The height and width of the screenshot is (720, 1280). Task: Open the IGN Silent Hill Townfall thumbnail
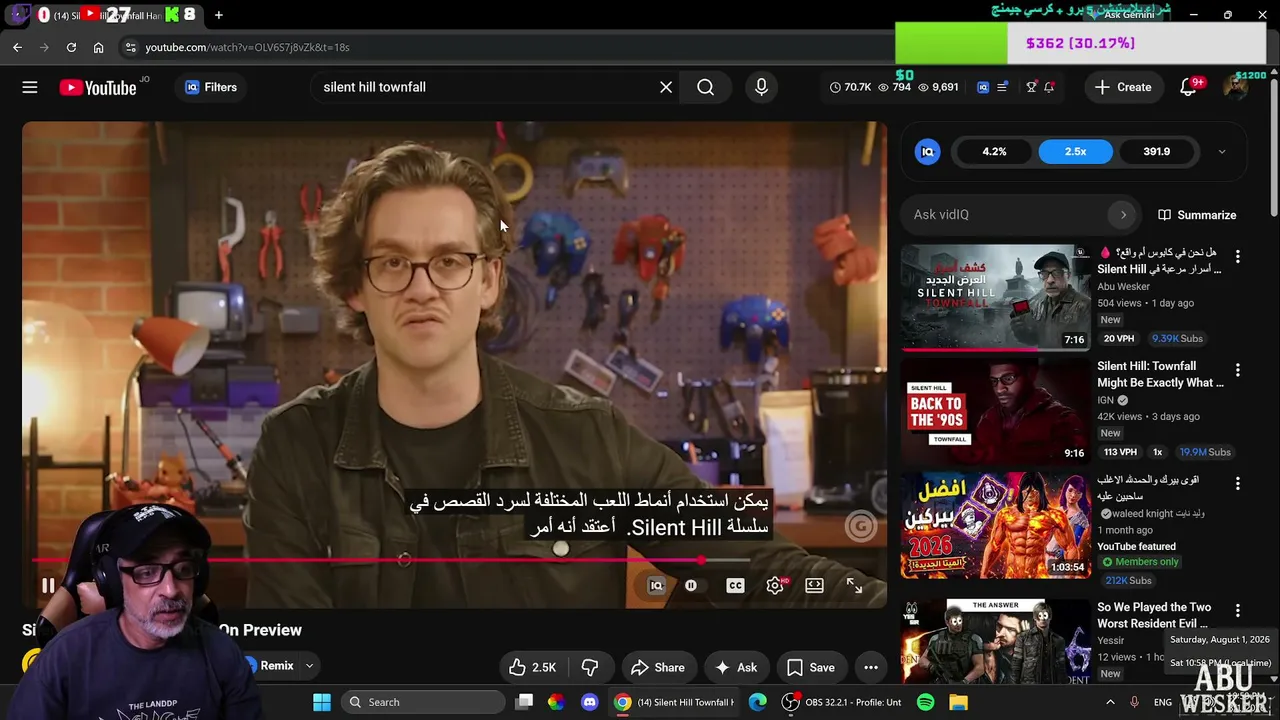click(996, 411)
